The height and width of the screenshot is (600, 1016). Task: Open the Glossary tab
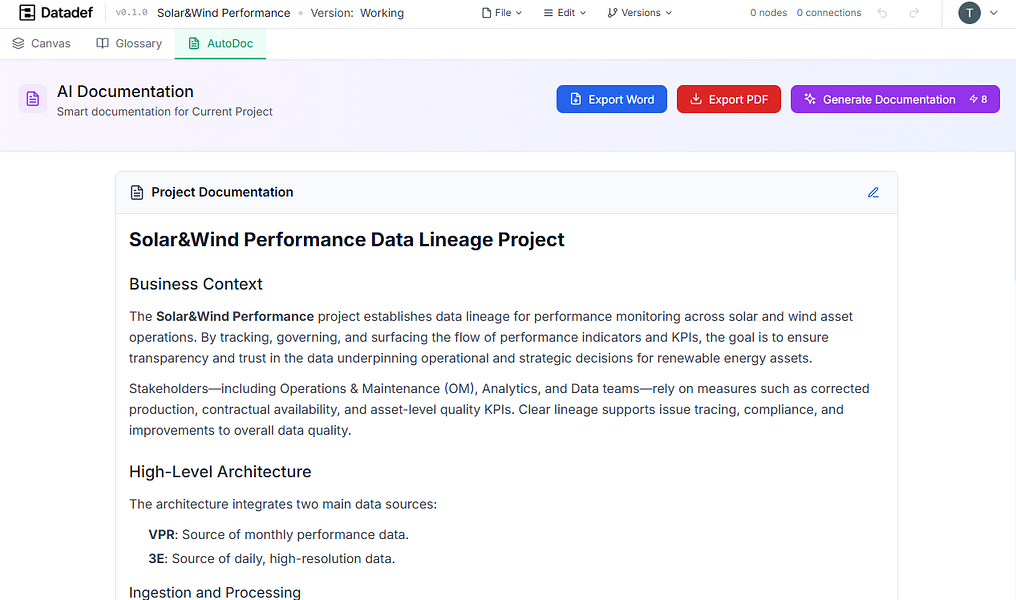point(128,43)
